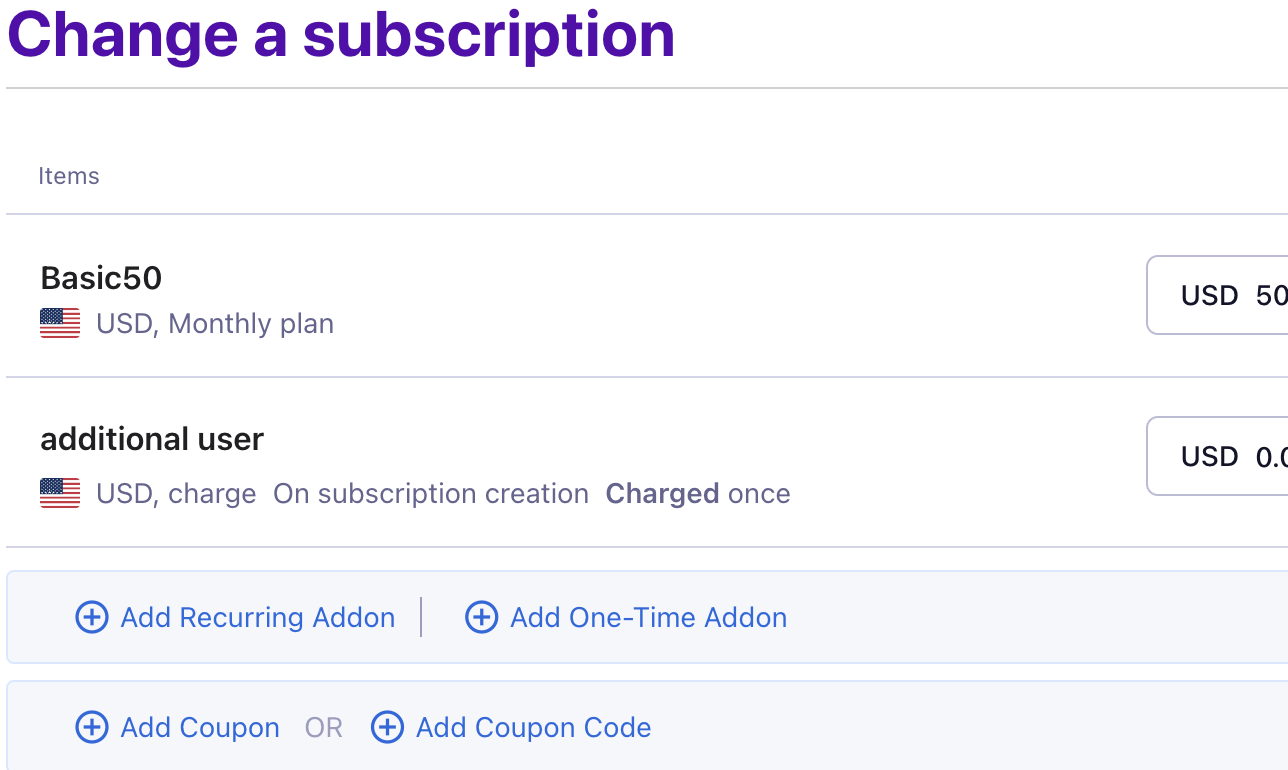The image size is (1288, 770).
Task: Click the 'USD, Monthly plan' description
Action: point(215,324)
